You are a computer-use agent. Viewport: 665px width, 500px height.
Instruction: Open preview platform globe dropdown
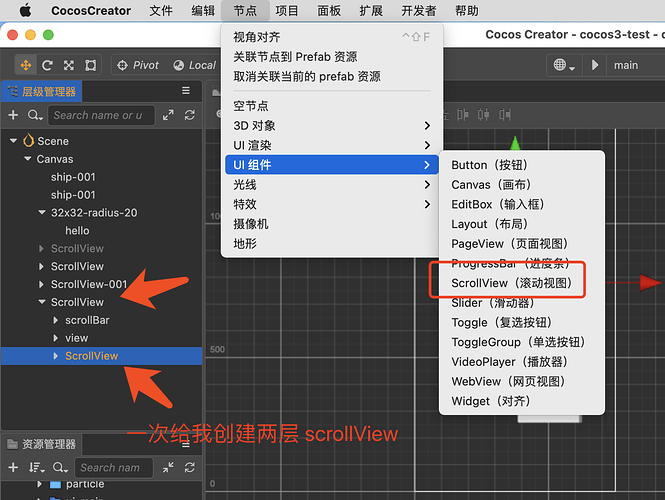click(564, 65)
